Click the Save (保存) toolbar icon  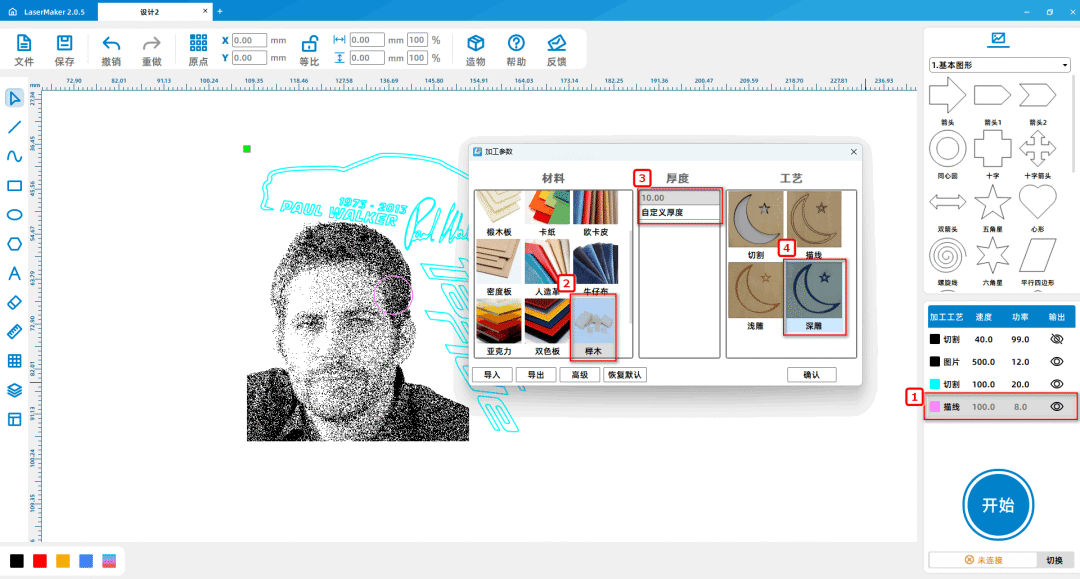click(x=64, y=43)
